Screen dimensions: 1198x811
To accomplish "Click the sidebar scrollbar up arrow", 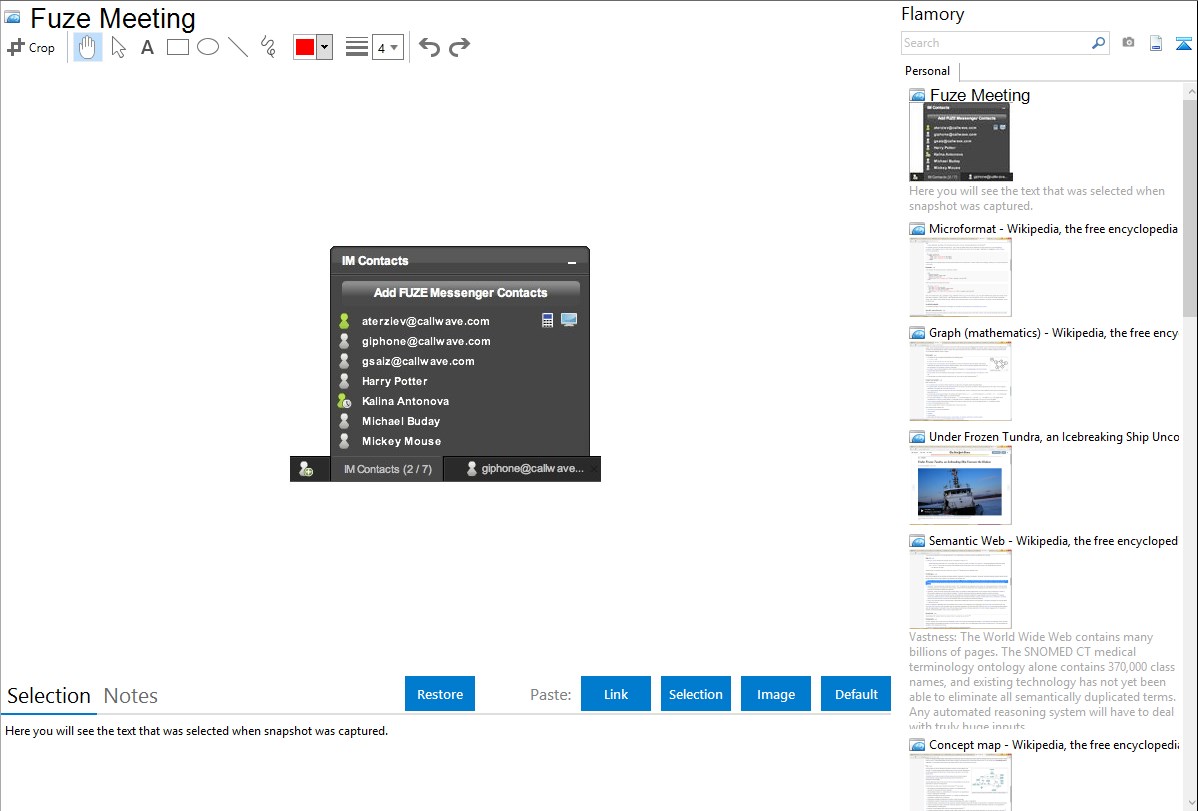I will click(x=1190, y=91).
